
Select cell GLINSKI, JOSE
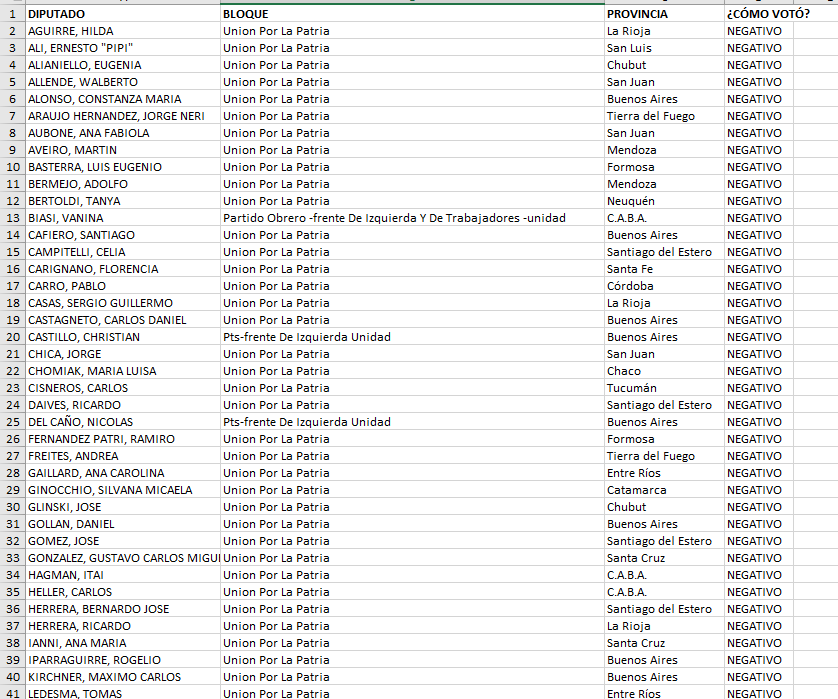coord(123,507)
